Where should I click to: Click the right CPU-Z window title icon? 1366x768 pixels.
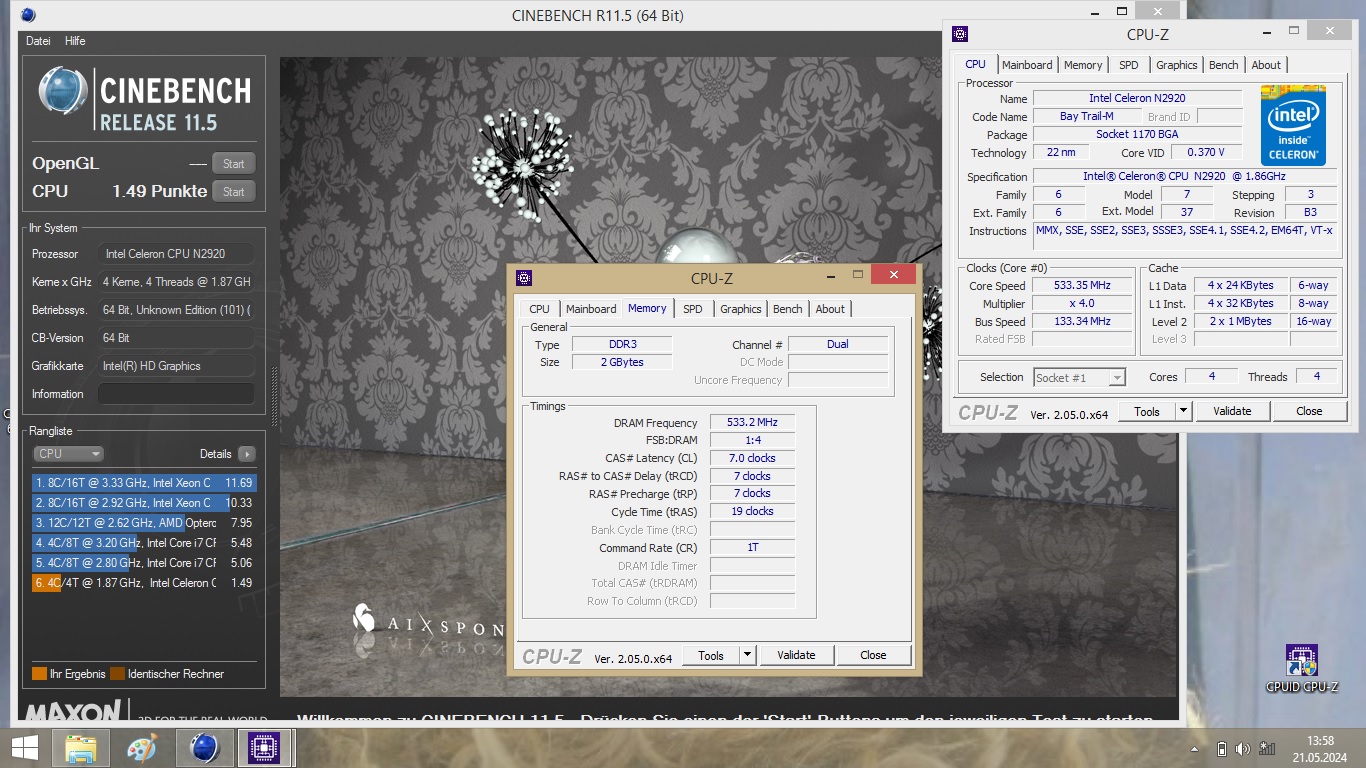click(x=960, y=34)
